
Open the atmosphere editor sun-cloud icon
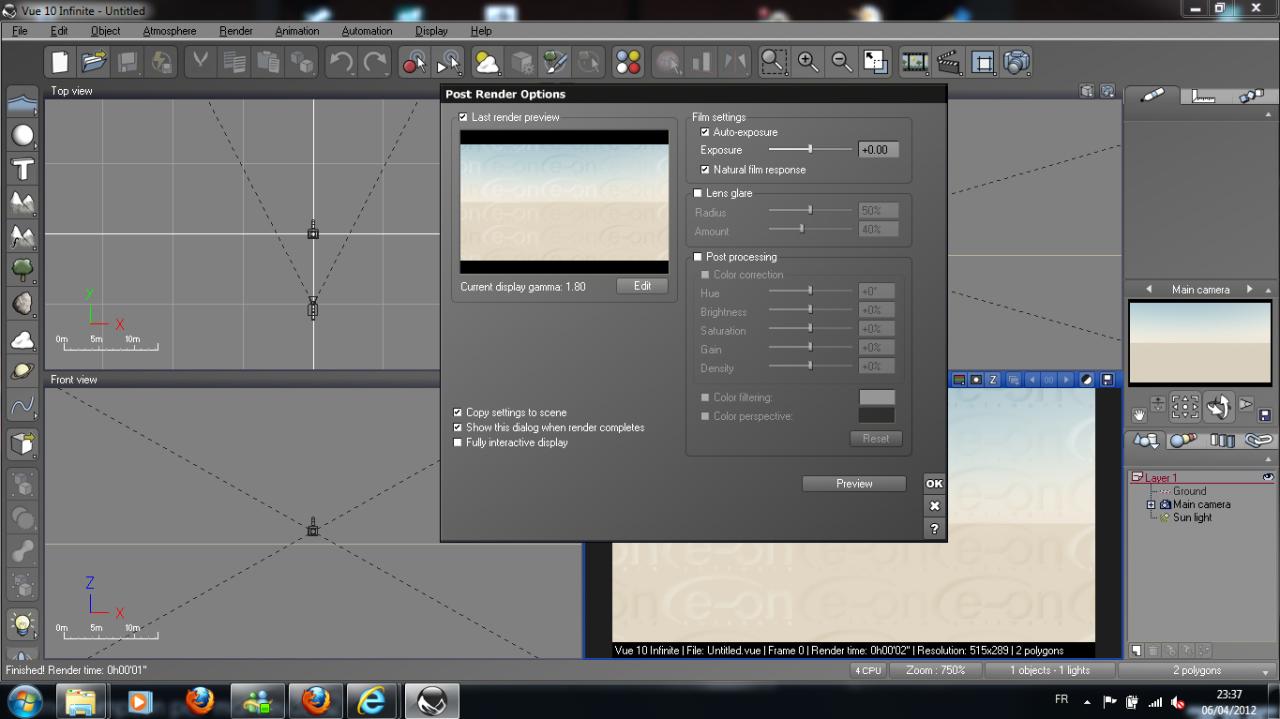(487, 63)
